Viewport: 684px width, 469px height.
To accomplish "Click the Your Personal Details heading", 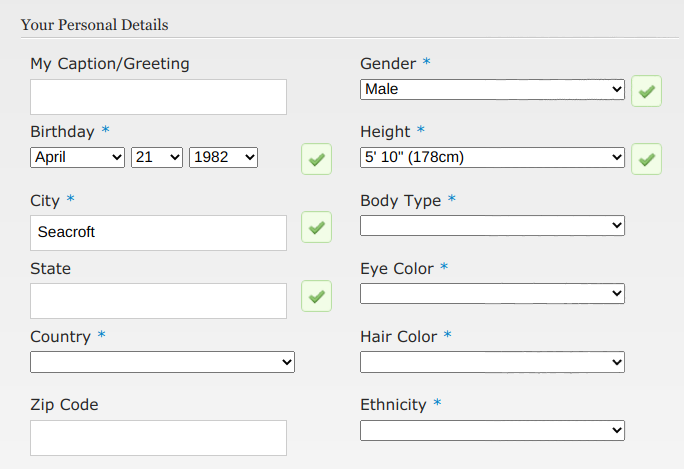I will coord(95,25).
